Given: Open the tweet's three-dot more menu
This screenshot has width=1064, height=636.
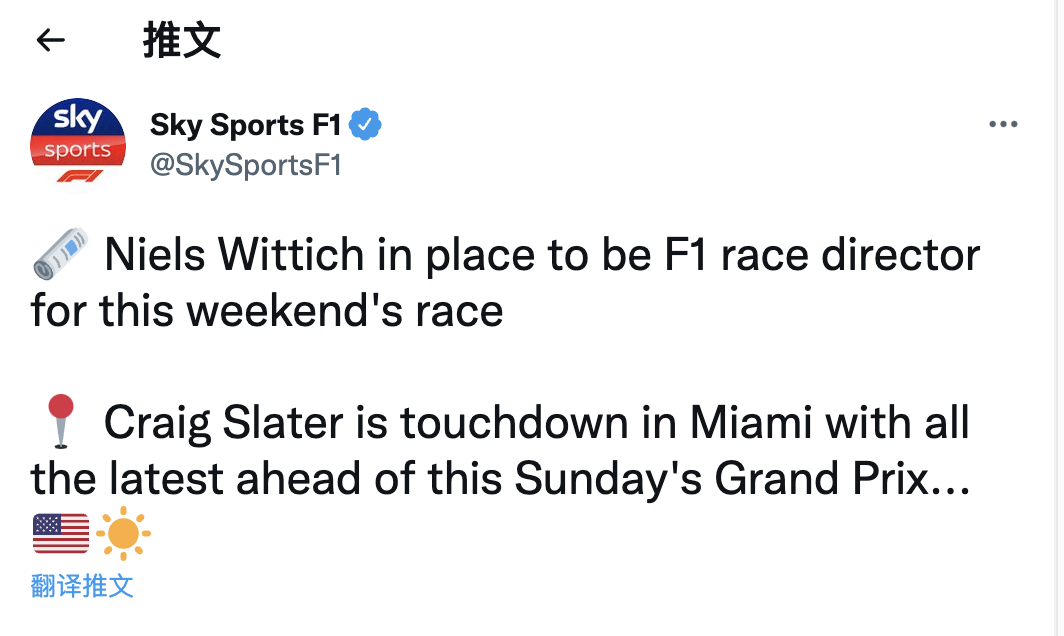Looking at the screenshot, I should click(x=1002, y=125).
